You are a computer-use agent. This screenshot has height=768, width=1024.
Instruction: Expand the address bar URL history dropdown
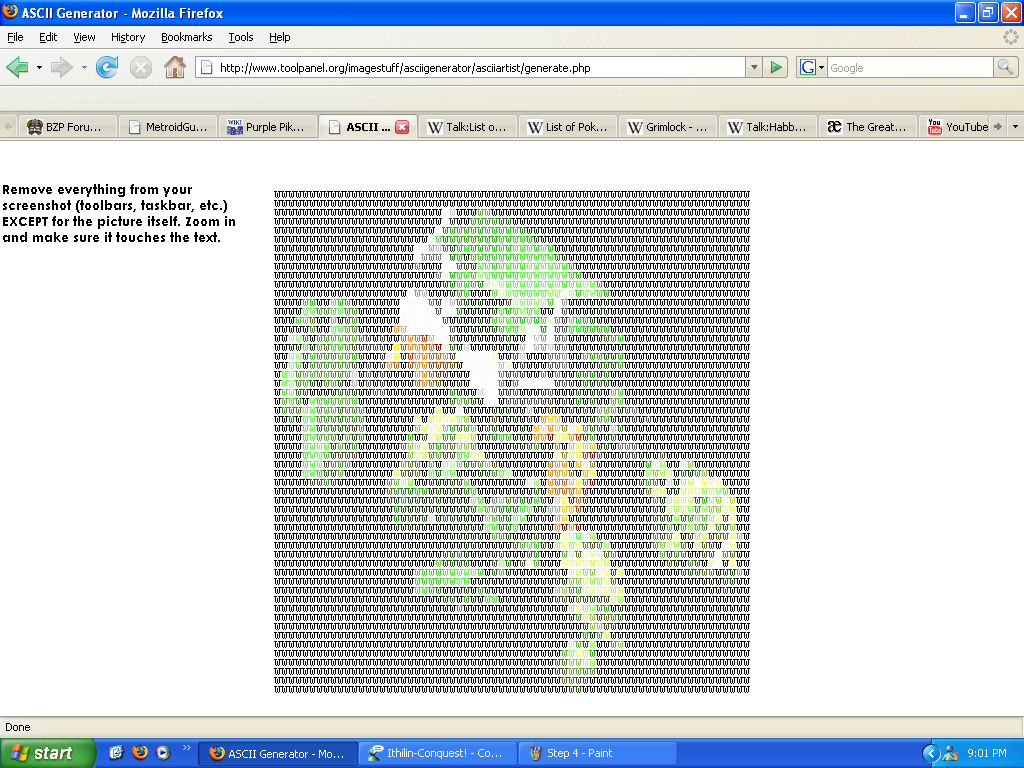pyautogui.click(x=754, y=67)
